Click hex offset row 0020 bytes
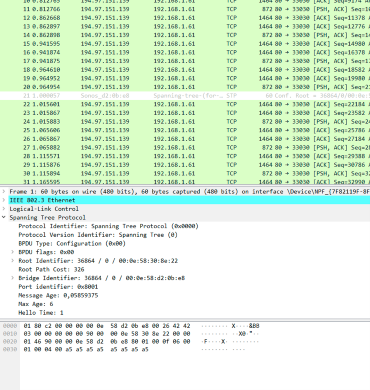Viewport: 370px width, 390px height. click(x=107, y=342)
